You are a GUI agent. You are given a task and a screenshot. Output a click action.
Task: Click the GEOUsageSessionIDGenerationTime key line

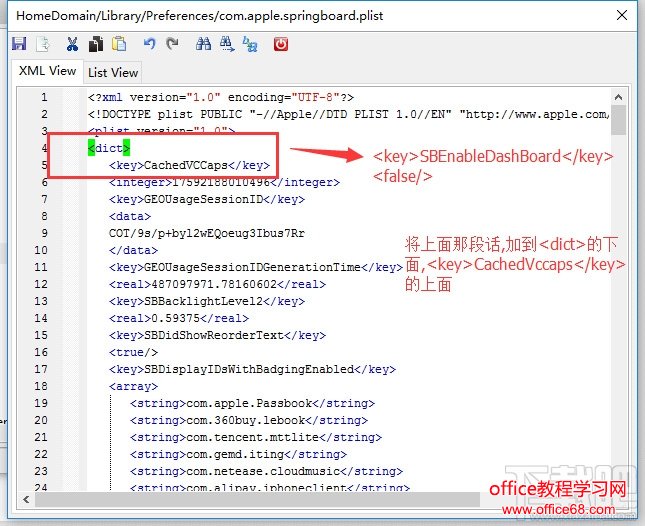(256, 267)
